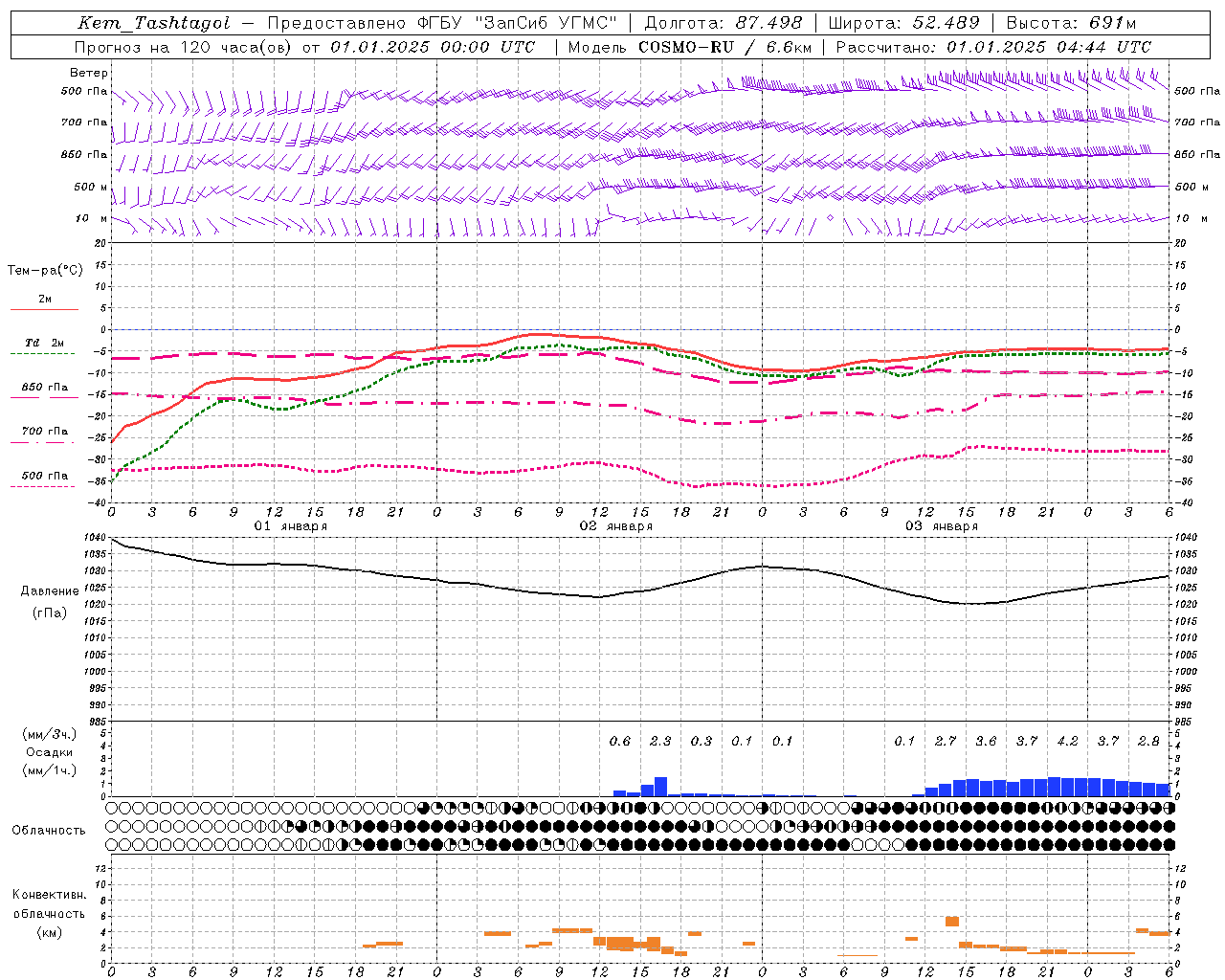The width and height of the screenshot is (1225, 980).
Task: Click the "(км)" unit under convective cloudiness
Action: [49, 932]
